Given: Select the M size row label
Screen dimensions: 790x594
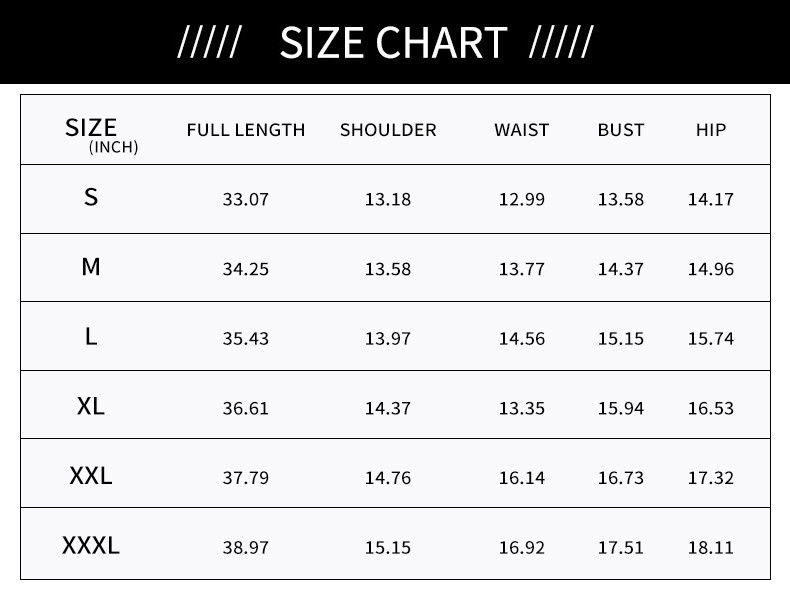Looking at the screenshot, I should [91, 267].
